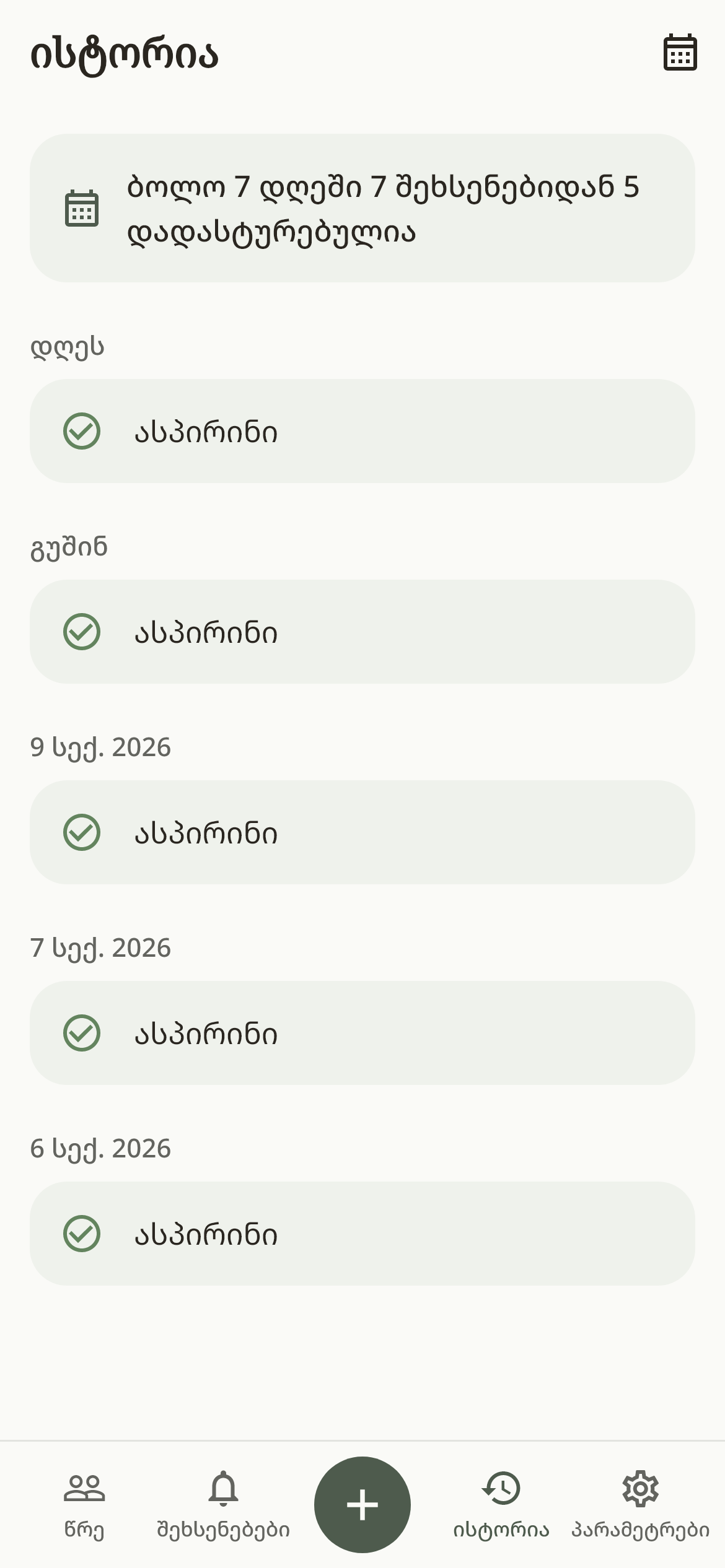Open the 7-day summary card
This screenshot has width=725, height=1568.
coord(362,208)
